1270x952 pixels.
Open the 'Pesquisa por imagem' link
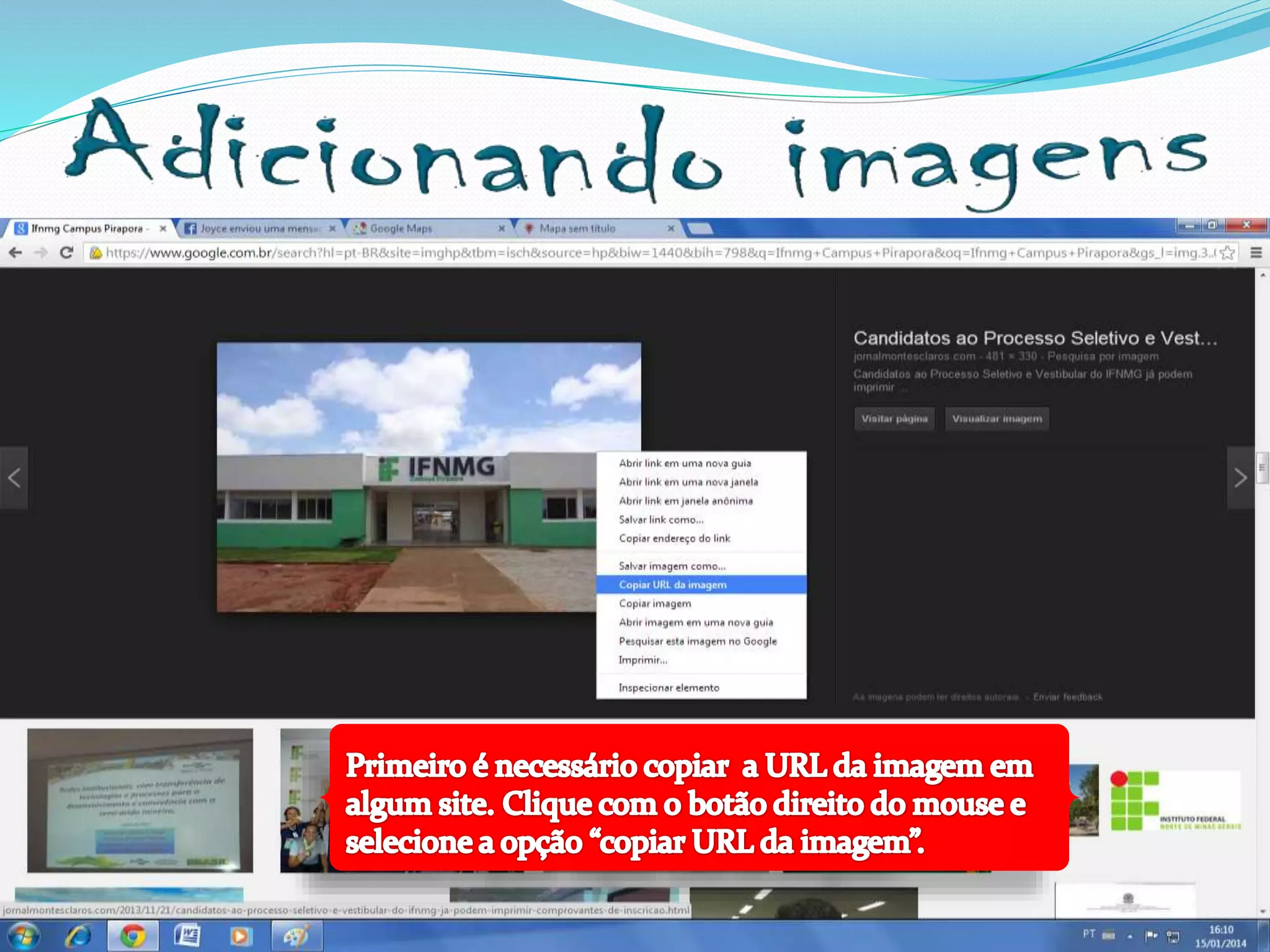click(1103, 356)
